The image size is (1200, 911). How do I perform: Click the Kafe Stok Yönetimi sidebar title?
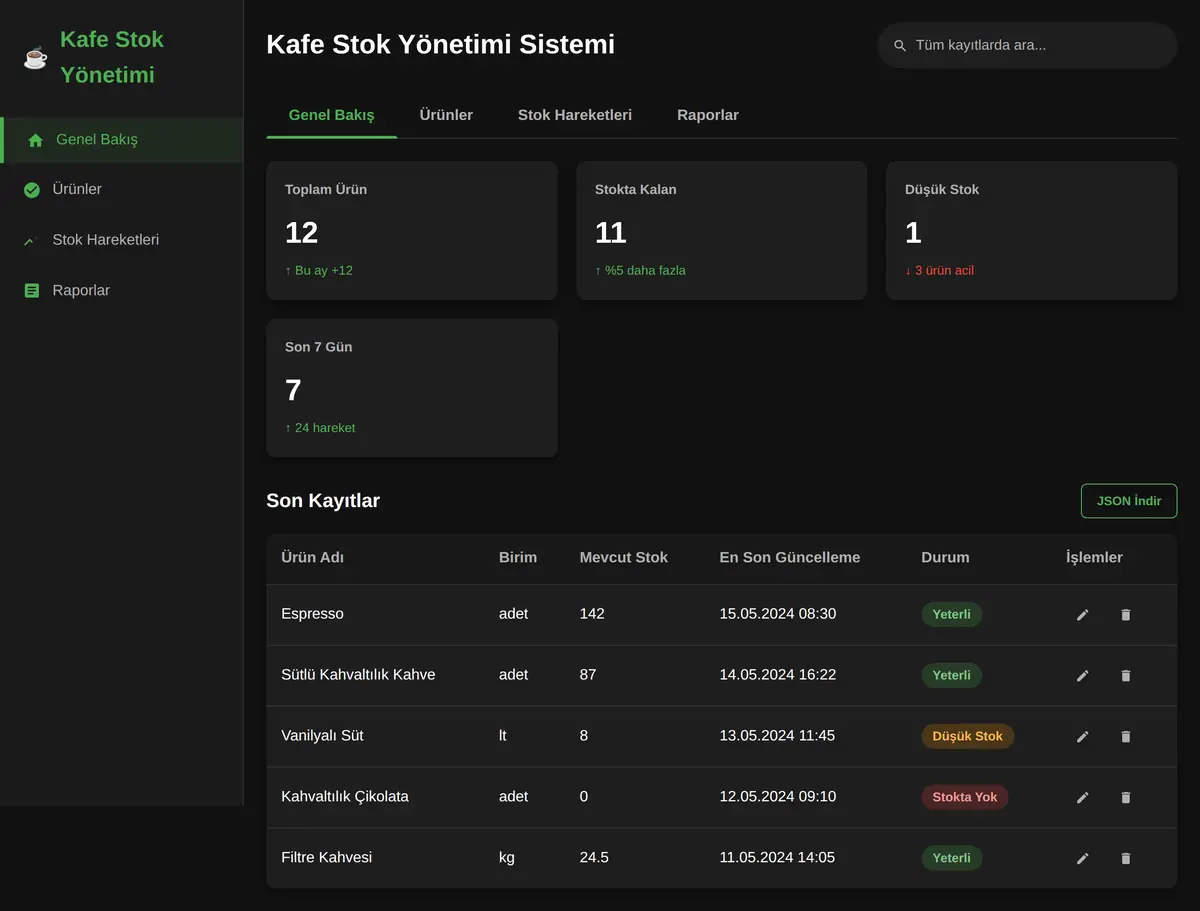(112, 58)
